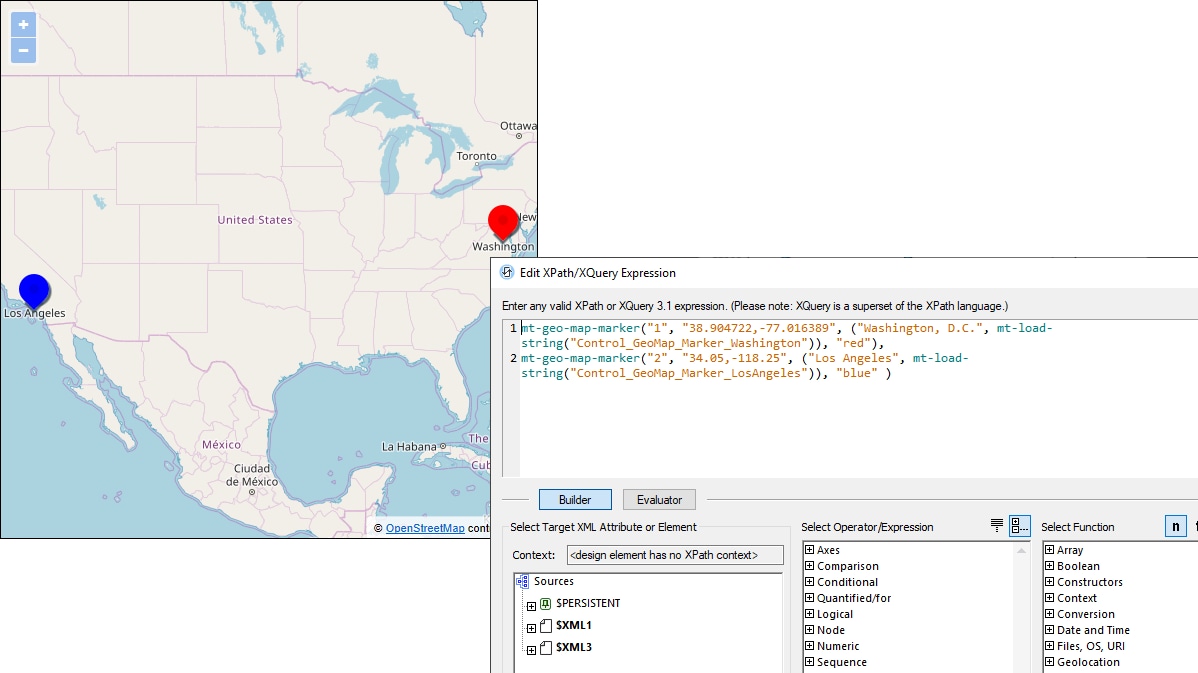Open the OpenStreetMap attribution link

click(425, 529)
